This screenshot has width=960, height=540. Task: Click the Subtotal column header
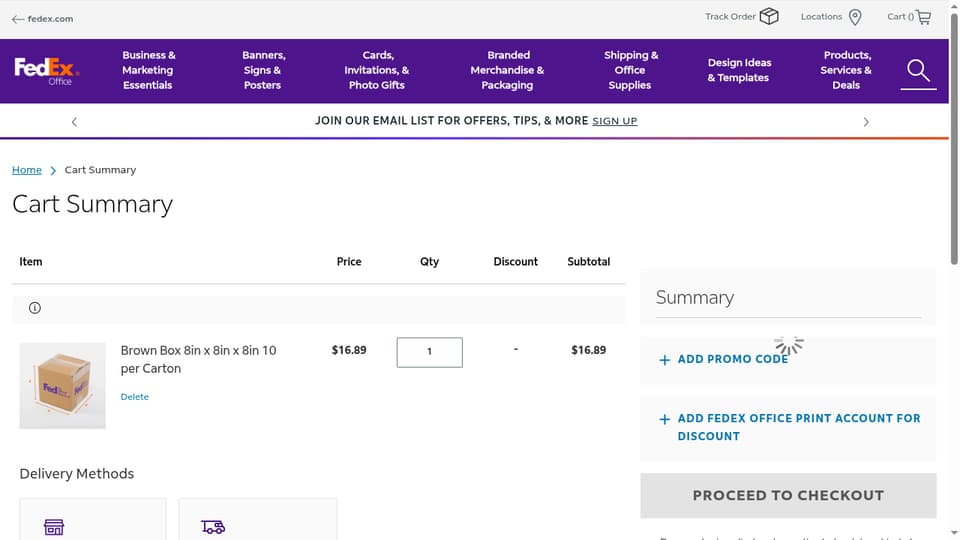(588, 261)
